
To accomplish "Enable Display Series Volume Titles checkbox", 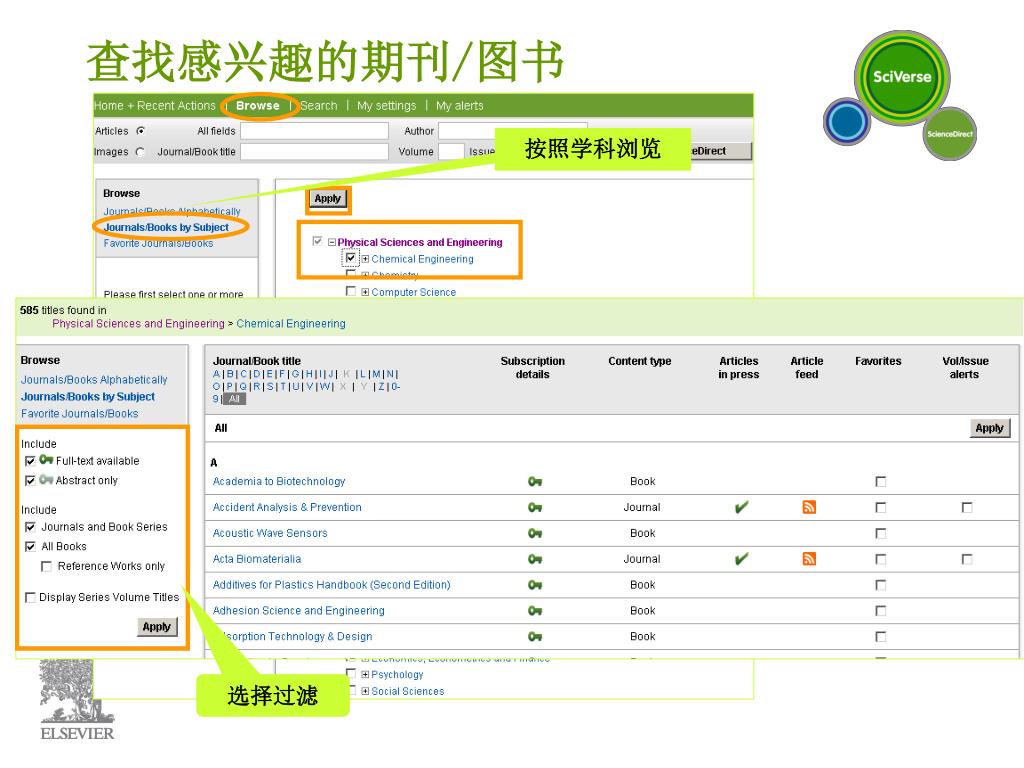I will pos(29,598).
